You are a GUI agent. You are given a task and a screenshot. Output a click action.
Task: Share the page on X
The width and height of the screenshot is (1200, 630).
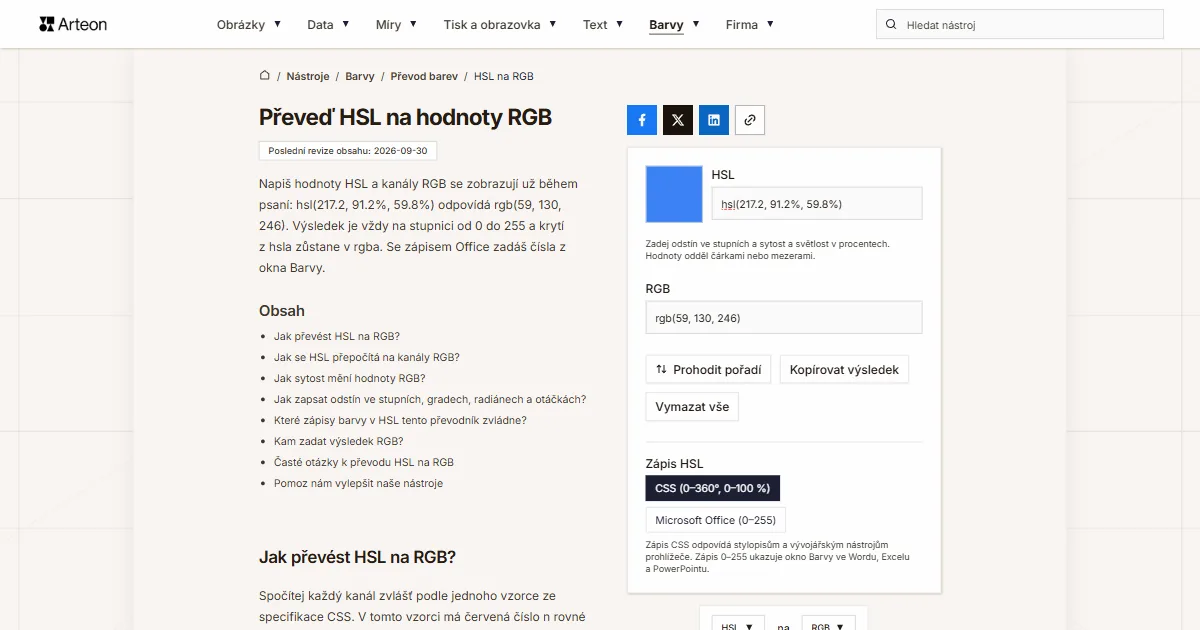pyautogui.click(x=678, y=120)
